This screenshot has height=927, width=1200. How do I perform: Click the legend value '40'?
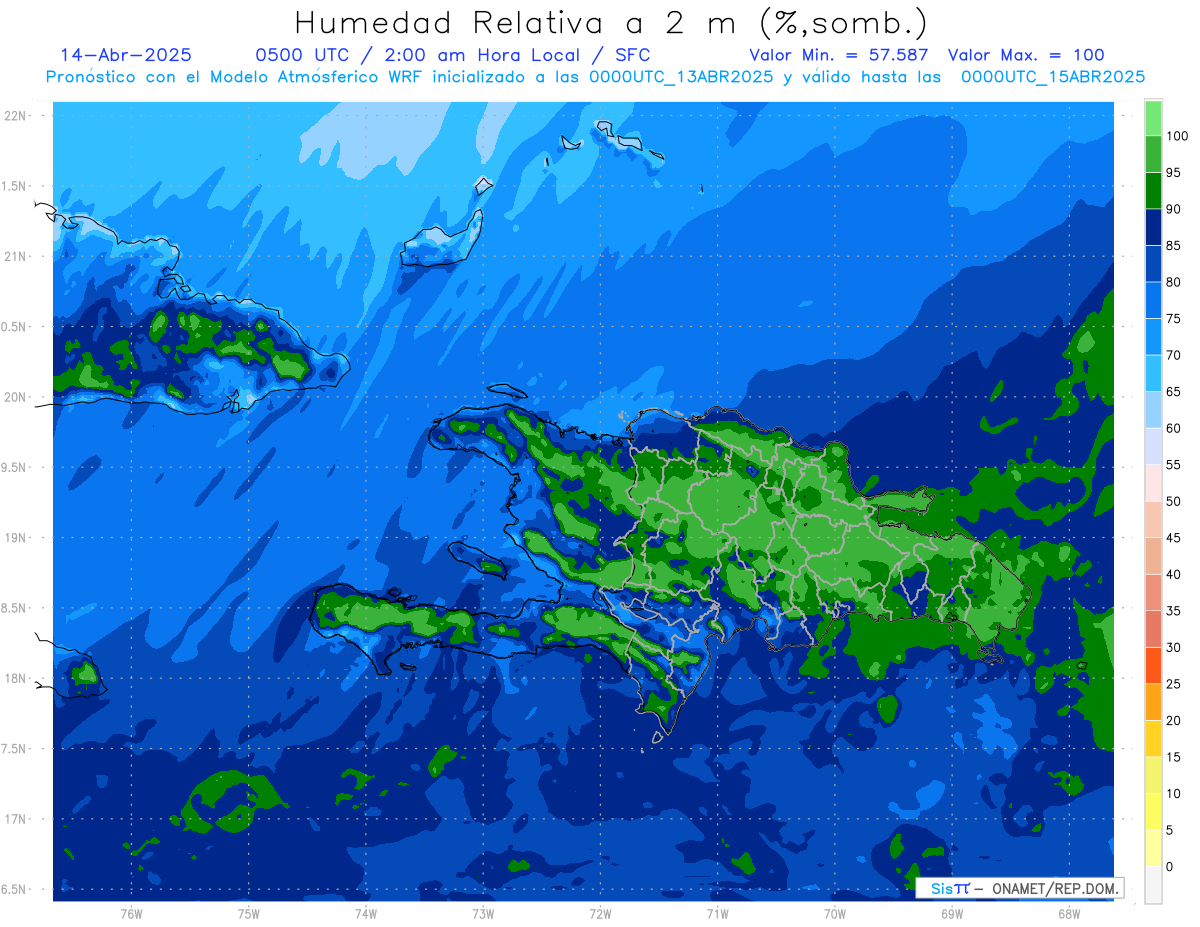click(x=1173, y=575)
